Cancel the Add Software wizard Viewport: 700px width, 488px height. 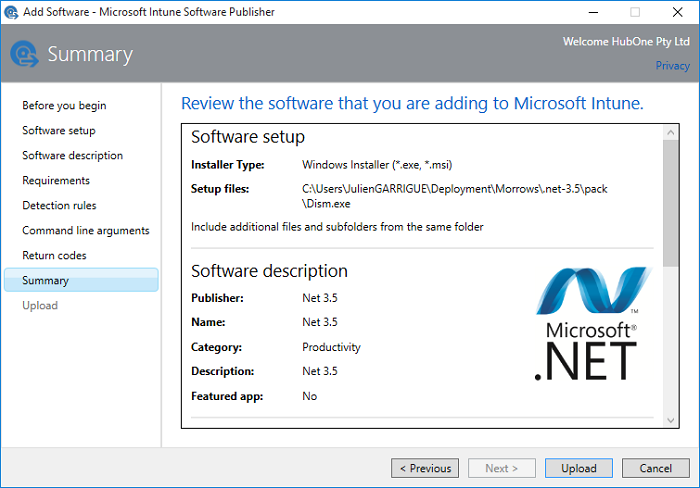(x=656, y=468)
